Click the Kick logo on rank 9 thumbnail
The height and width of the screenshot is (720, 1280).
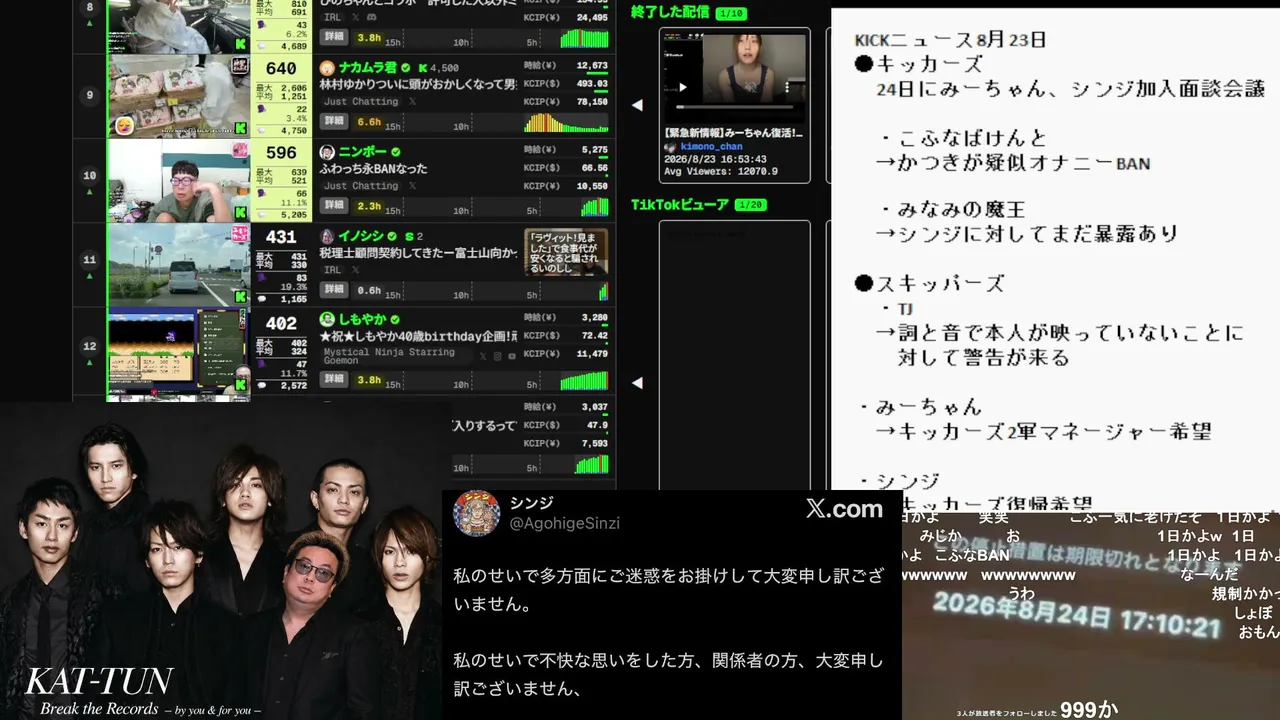240,128
